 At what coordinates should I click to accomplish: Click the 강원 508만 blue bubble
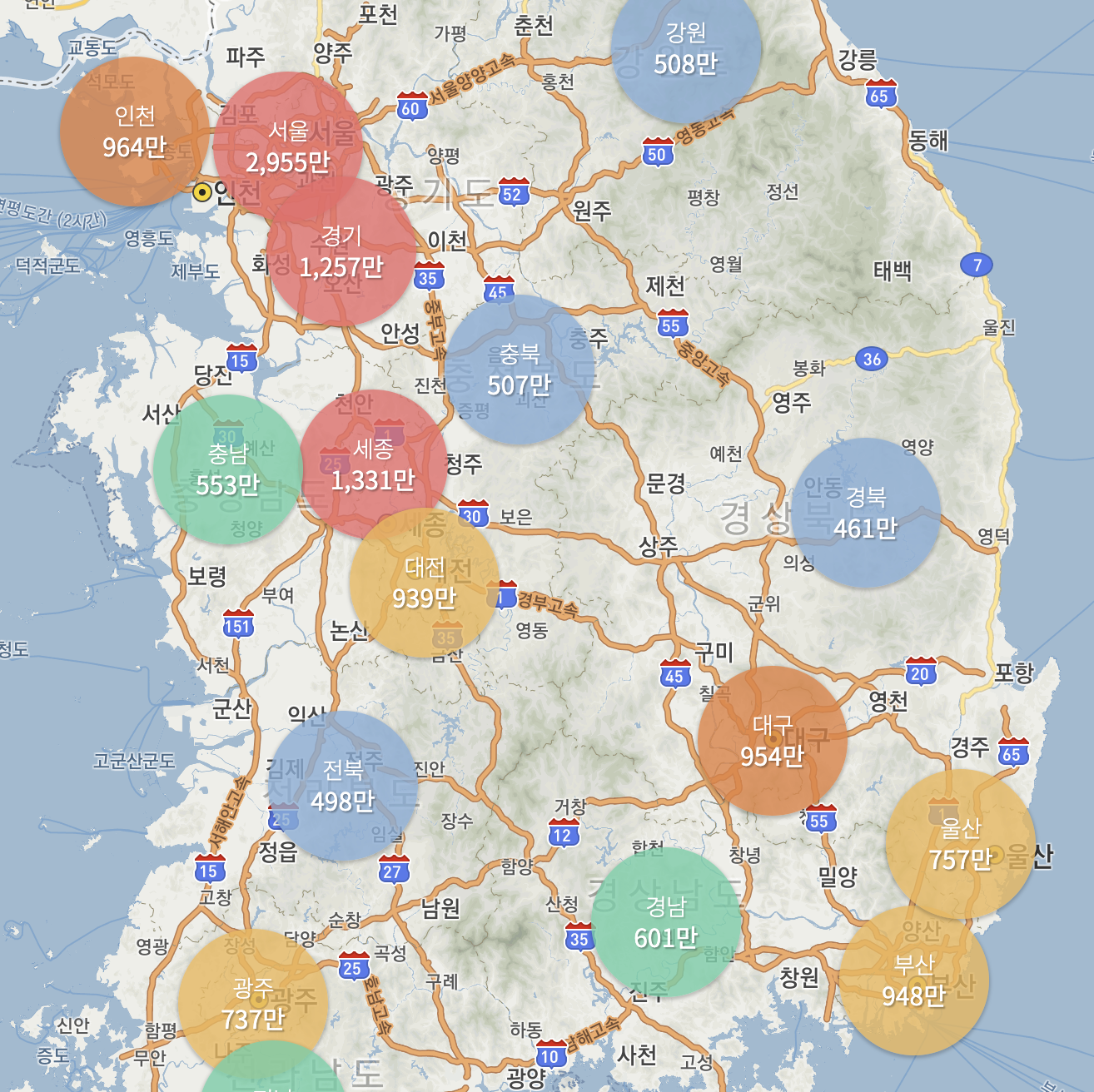pyautogui.click(x=686, y=48)
